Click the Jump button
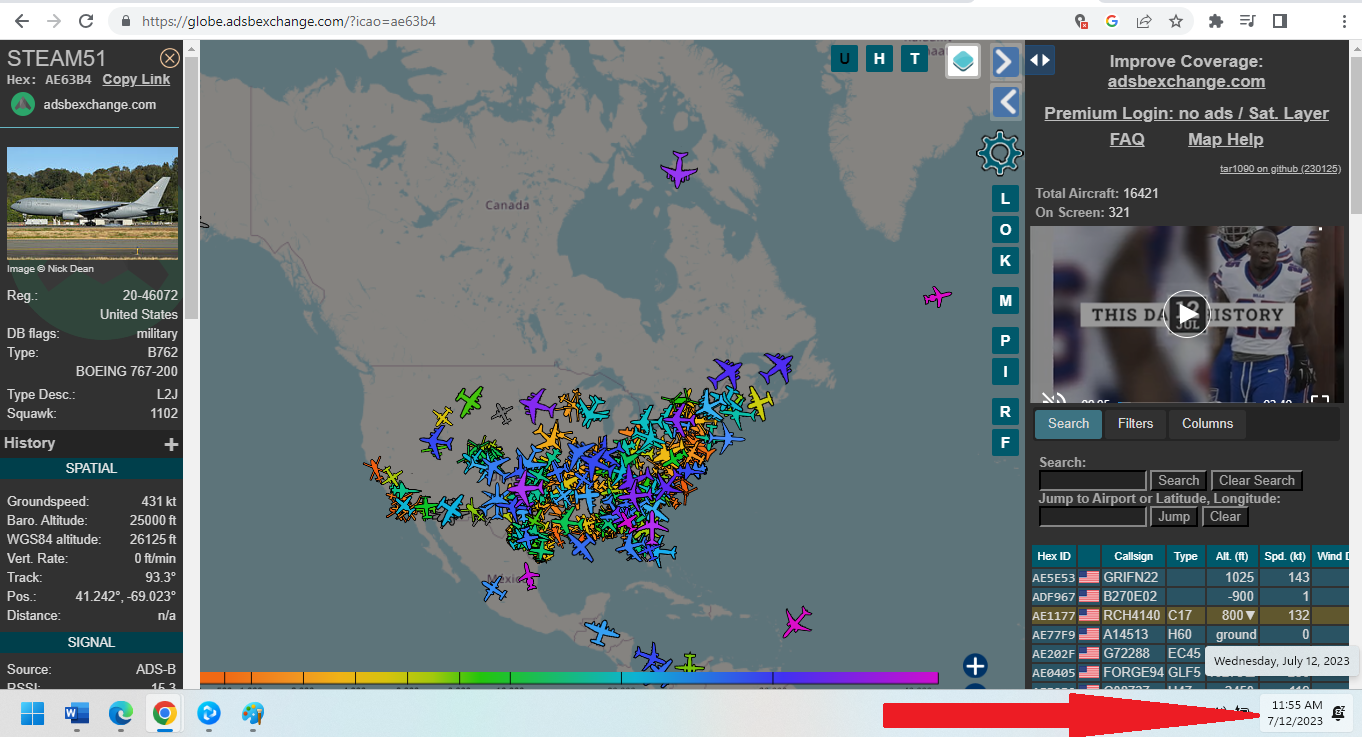This screenshot has height=737, width=1362. [1173, 517]
